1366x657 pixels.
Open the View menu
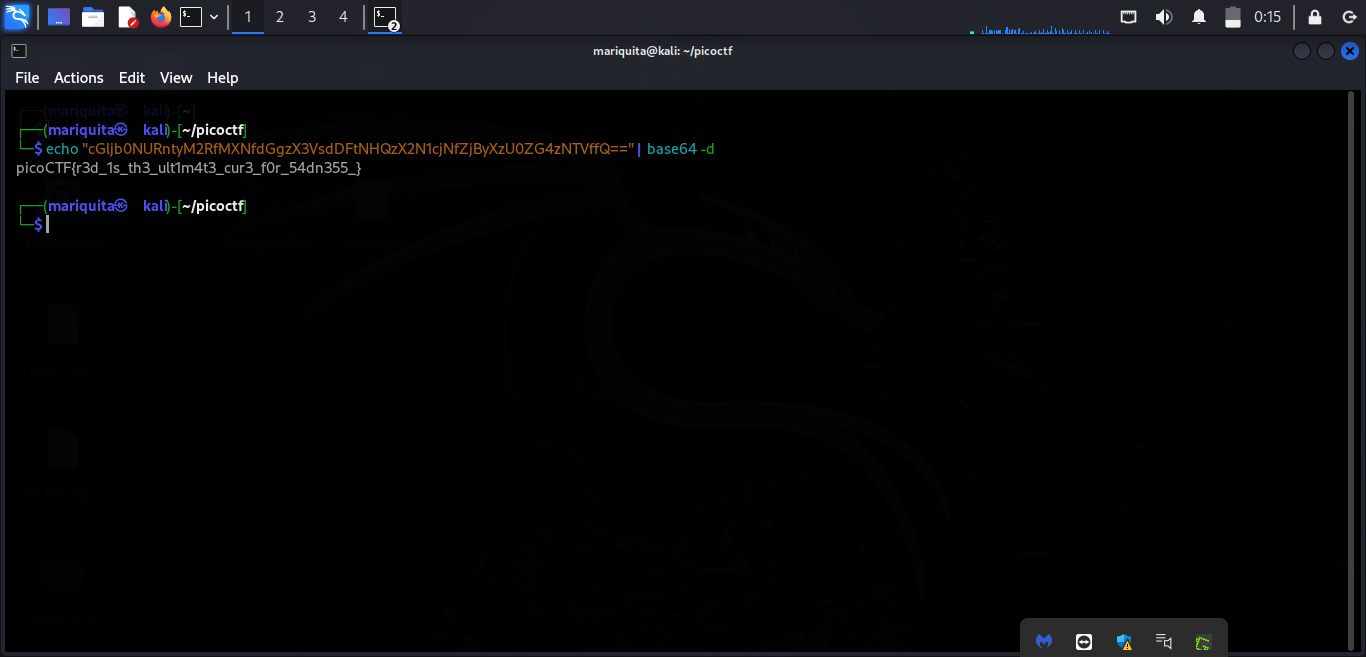click(176, 78)
